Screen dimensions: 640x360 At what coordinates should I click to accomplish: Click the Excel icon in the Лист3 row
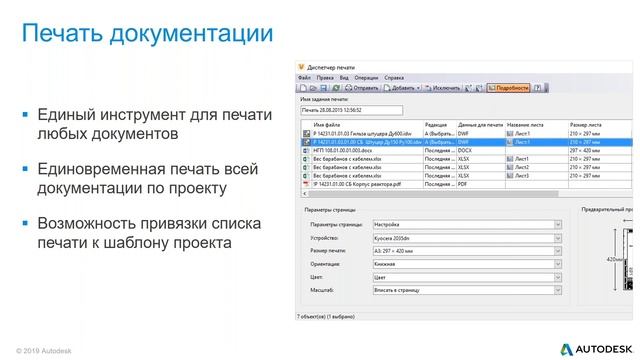tap(306, 176)
